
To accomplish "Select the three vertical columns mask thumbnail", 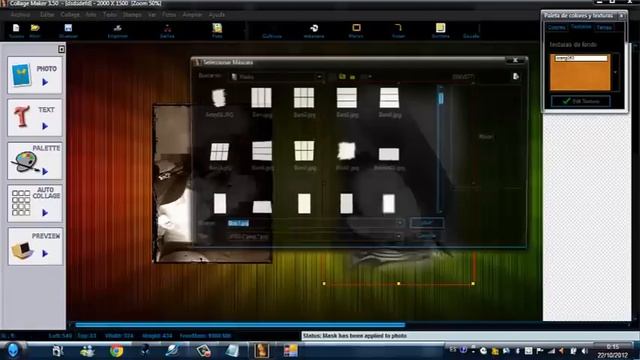I will coord(261,98).
